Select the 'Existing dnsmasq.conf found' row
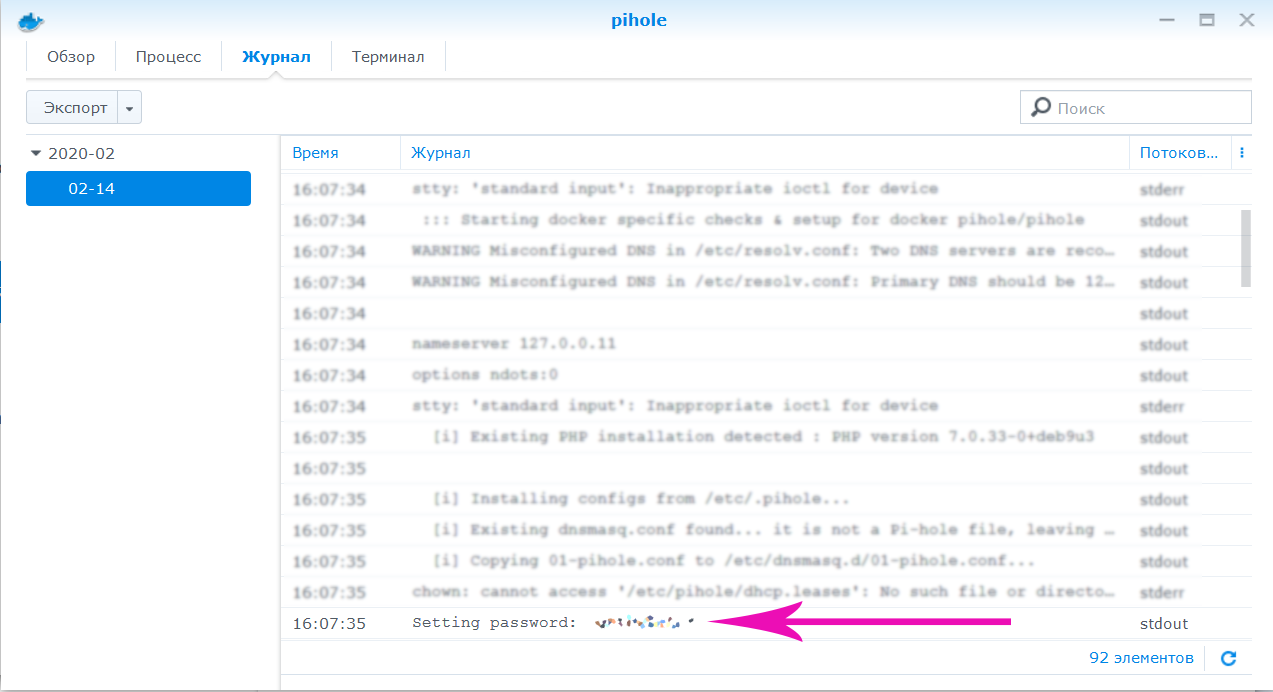Screen dimensions: 1273x692 (760, 530)
